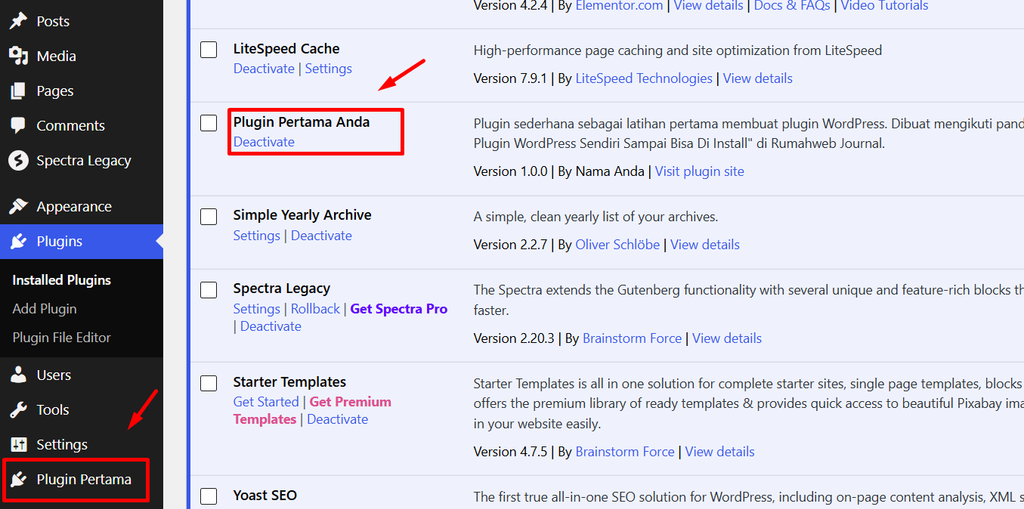Open the Visit plugin site link
The image size is (1024, 509).
(x=699, y=171)
